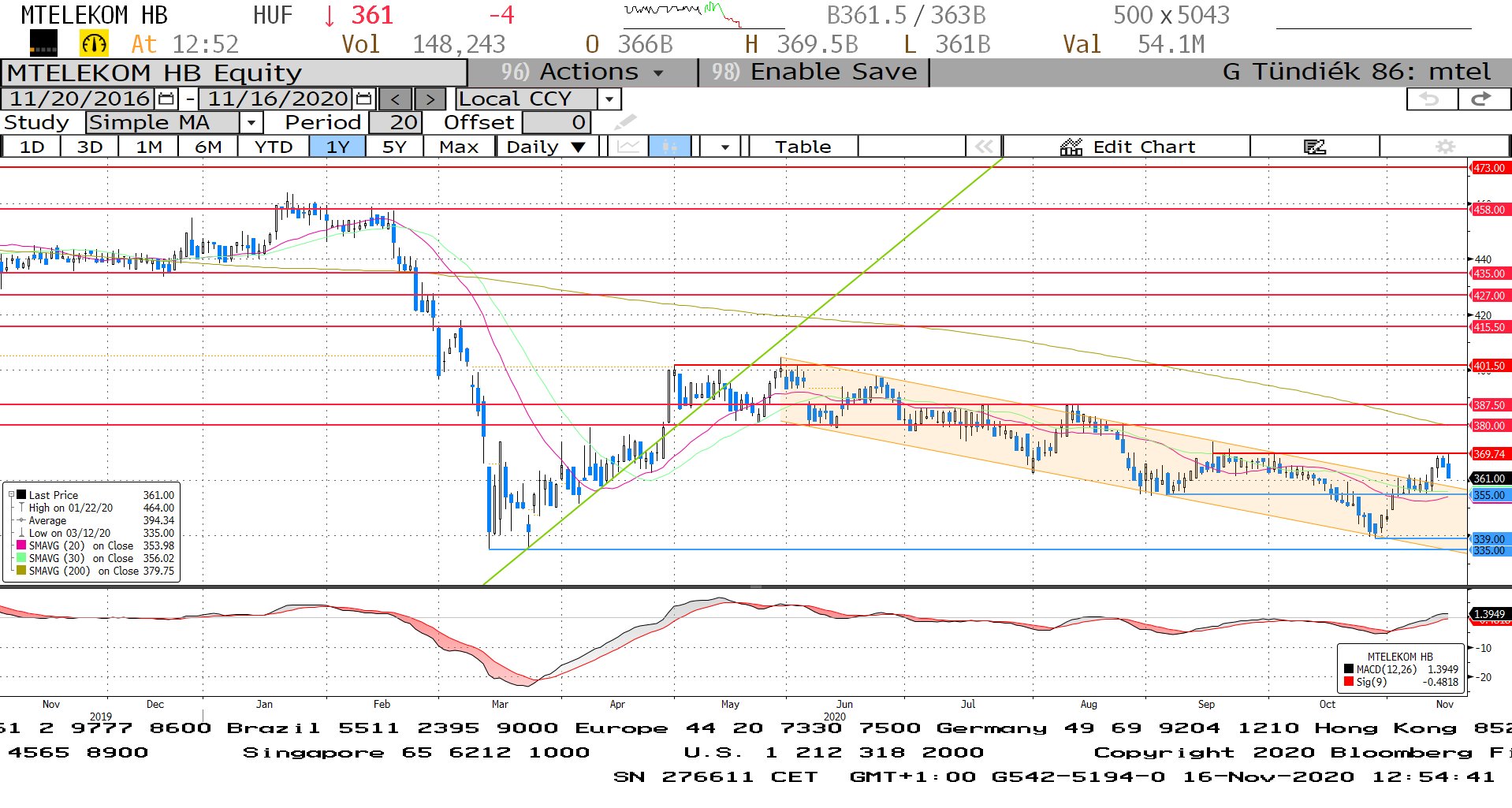The image size is (1512, 808).
Task: Click the end date field 11/16/2020
Action: 277,99
